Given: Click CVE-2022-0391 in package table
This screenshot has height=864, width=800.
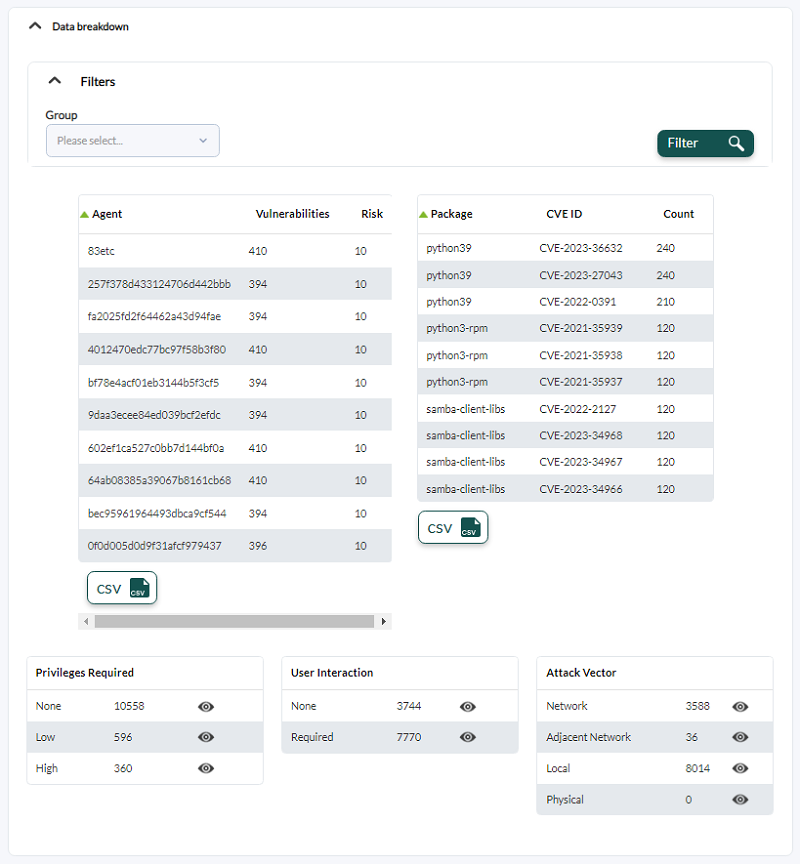Looking at the screenshot, I should pos(577,302).
